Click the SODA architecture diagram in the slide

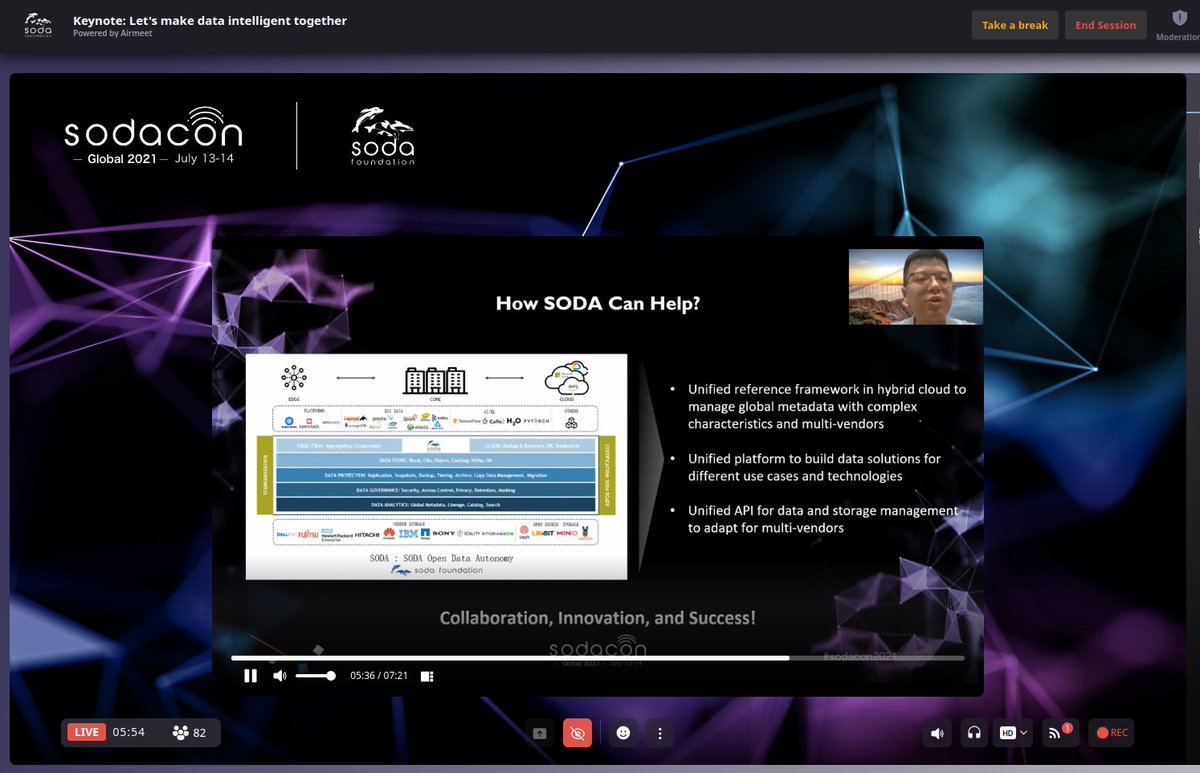pyautogui.click(x=436, y=466)
